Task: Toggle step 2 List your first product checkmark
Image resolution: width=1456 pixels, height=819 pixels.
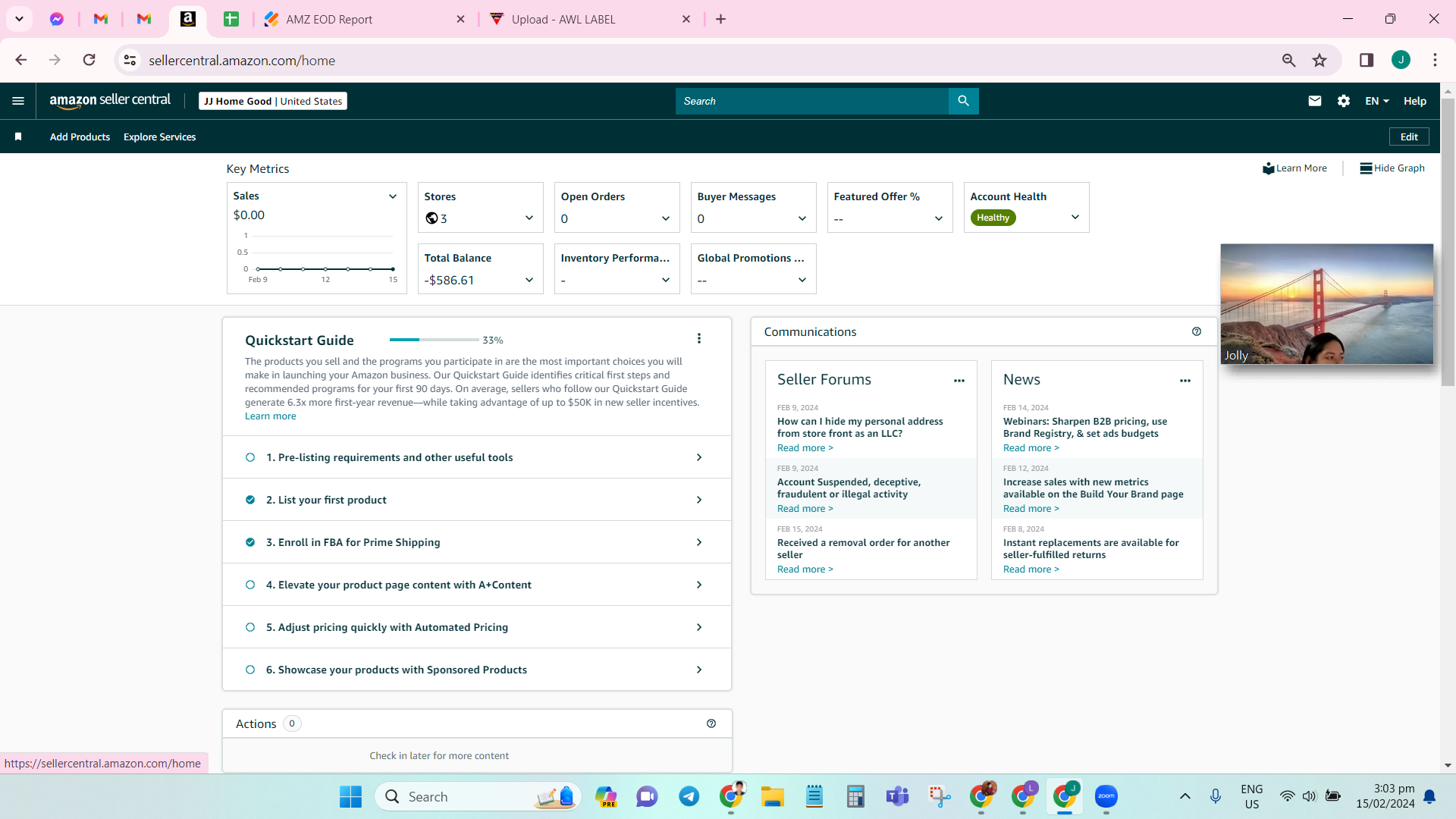Action: tap(250, 500)
